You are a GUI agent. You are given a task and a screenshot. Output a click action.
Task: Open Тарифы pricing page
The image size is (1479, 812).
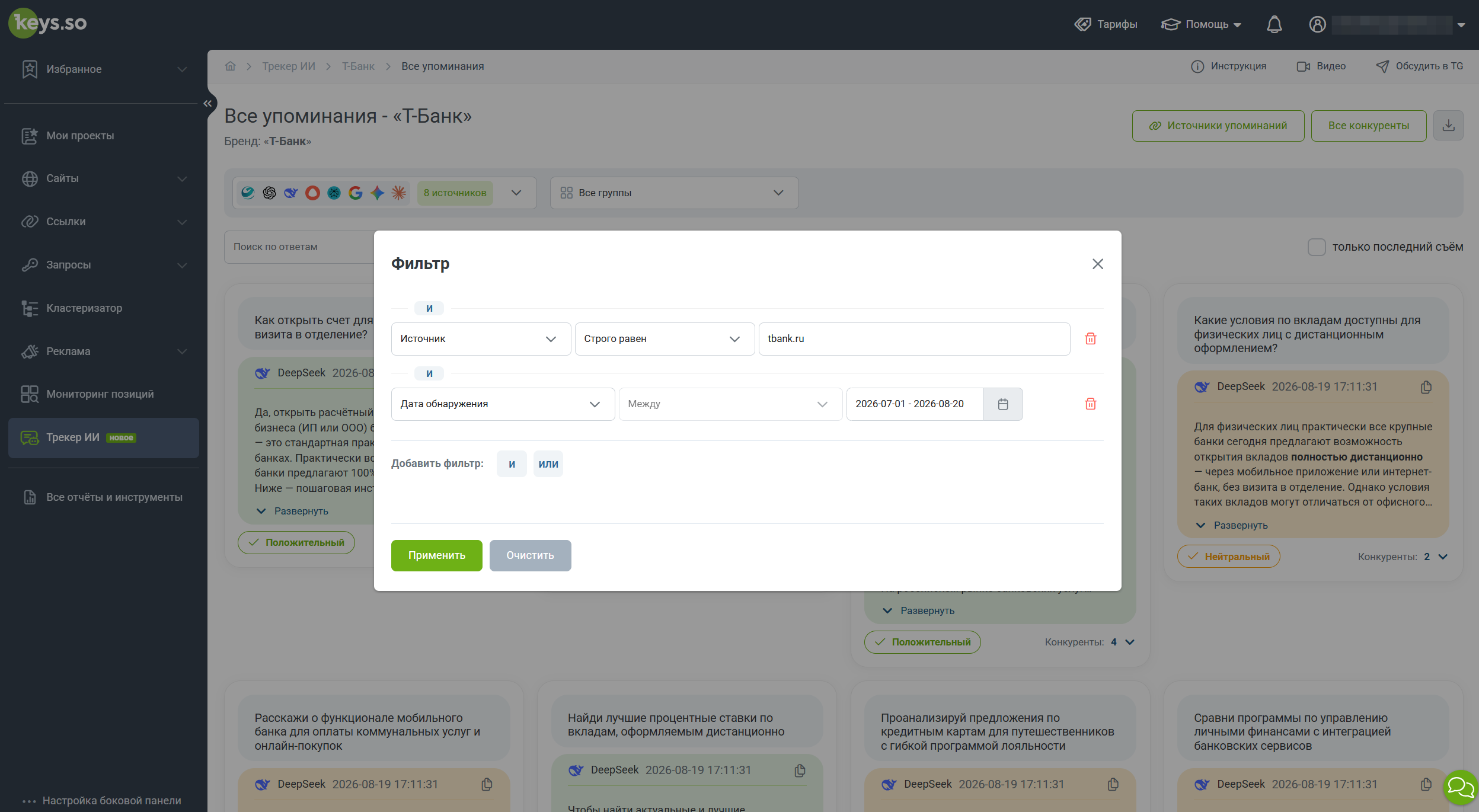pyautogui.click(x=1106, y=24)
